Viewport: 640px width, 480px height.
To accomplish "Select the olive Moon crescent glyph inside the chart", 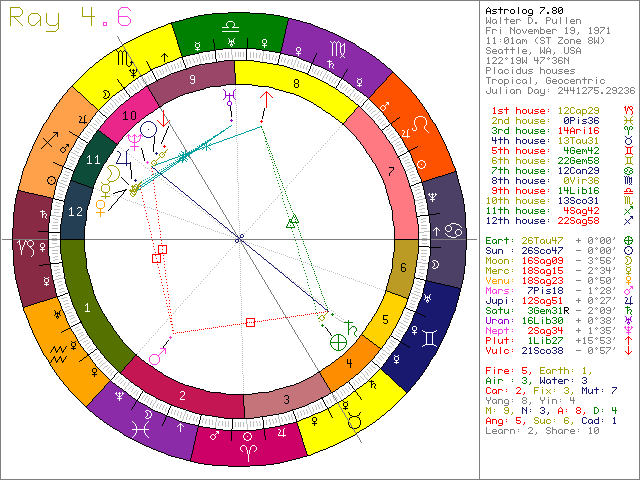I will [113, 173].
